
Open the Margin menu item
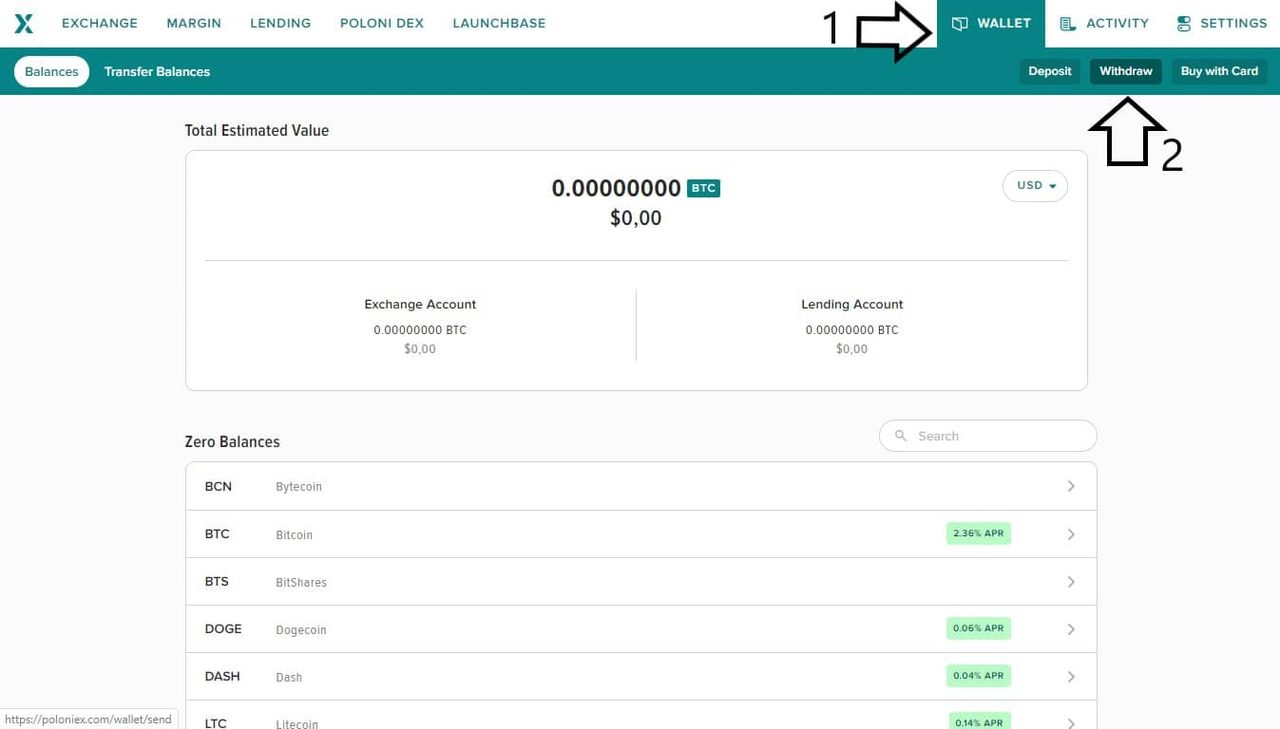tap(194, 23)
